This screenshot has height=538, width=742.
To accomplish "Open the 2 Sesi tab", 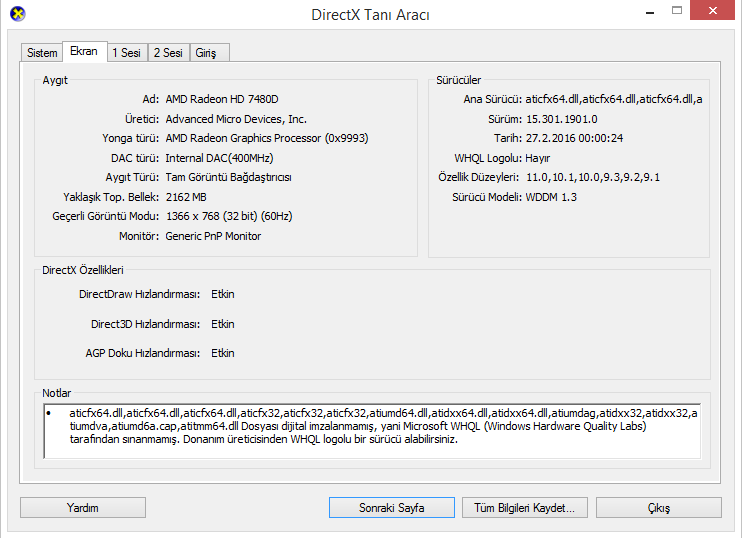I will pos(168,53).
